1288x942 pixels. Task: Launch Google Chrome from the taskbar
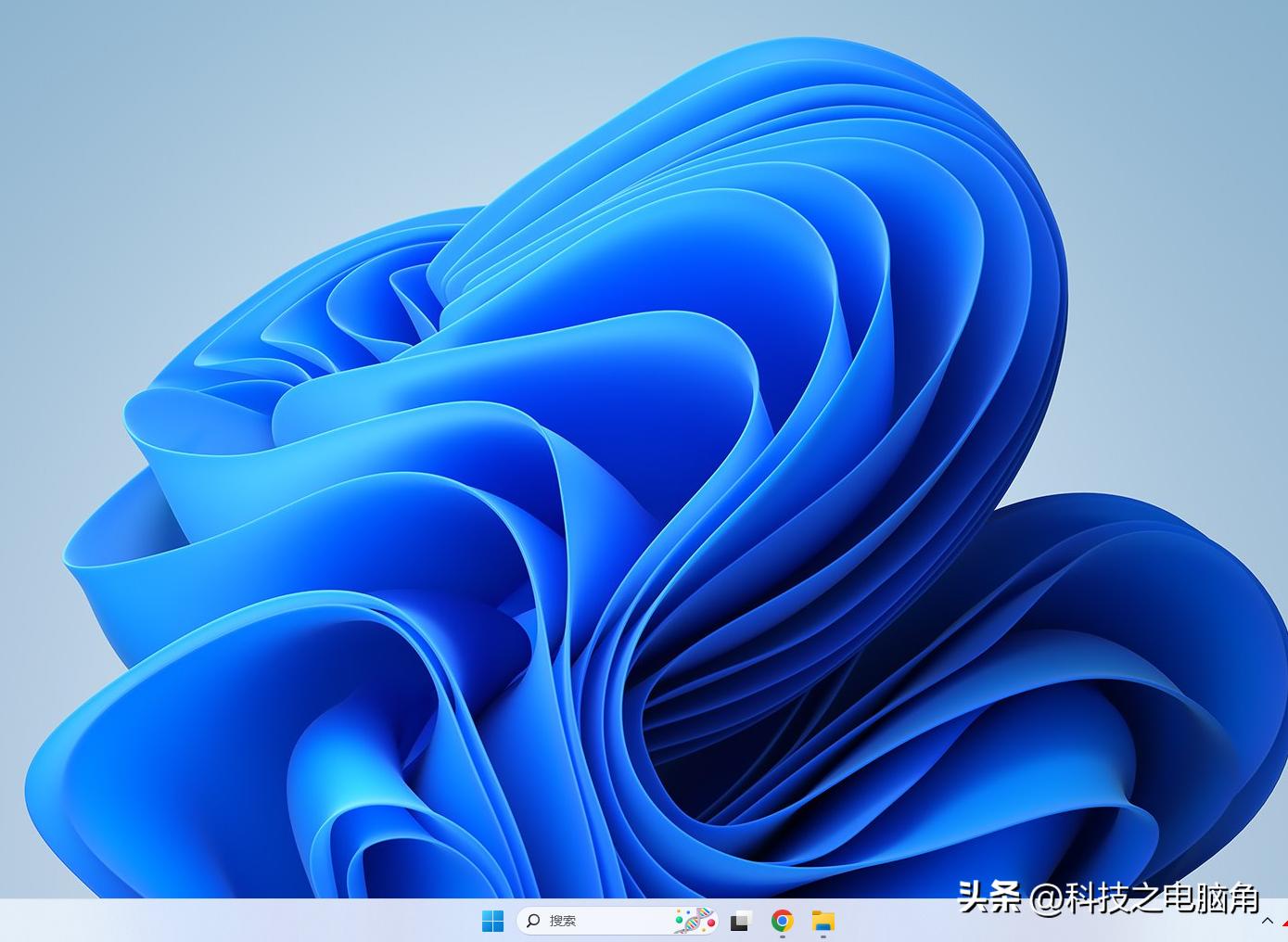[782, 921]
